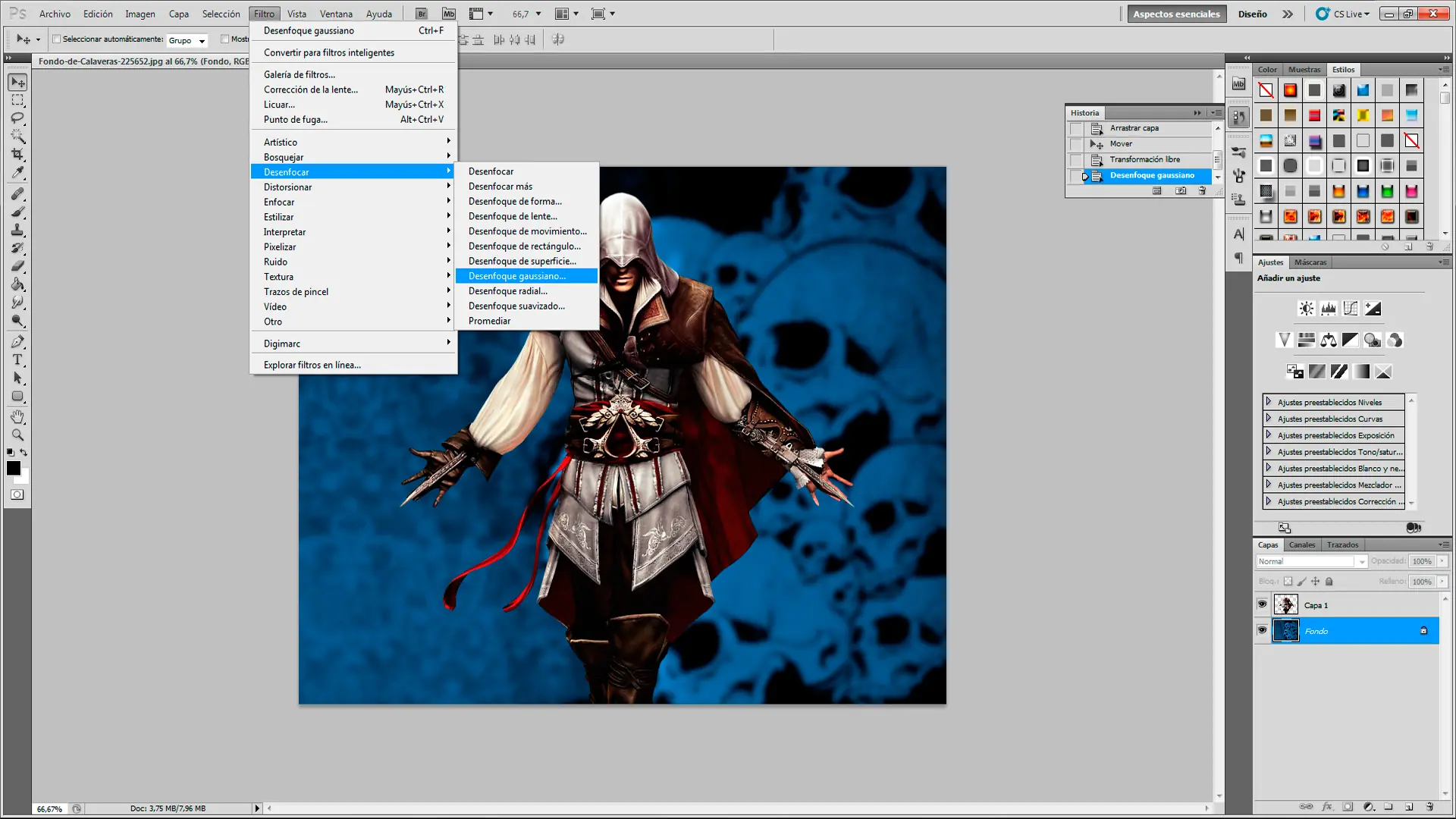Open the 66,7 zoom level dropdown

click(x=538, y=14)
